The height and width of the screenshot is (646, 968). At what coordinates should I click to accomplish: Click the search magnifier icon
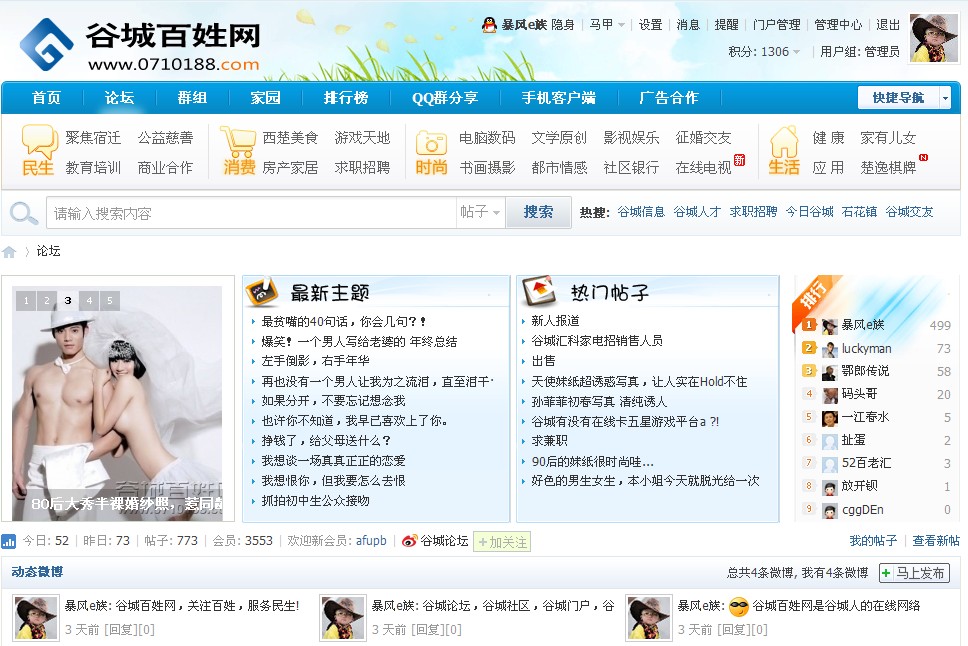[x=23, y=213]
